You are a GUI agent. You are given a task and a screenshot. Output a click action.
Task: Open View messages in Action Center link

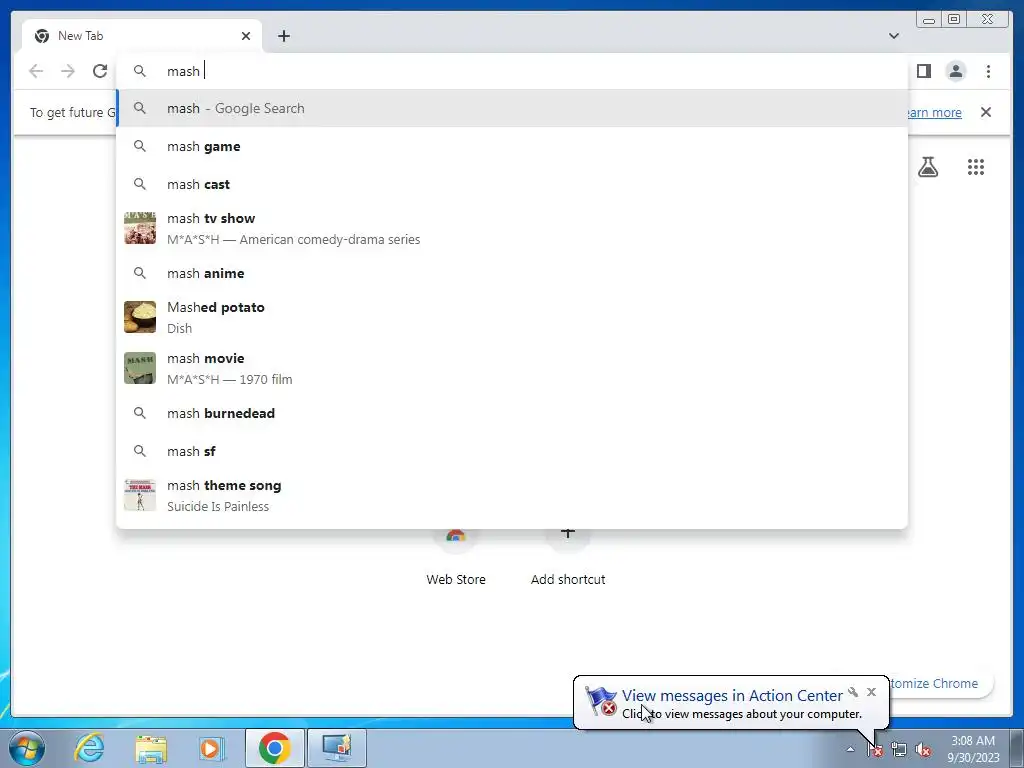[732, 696]
